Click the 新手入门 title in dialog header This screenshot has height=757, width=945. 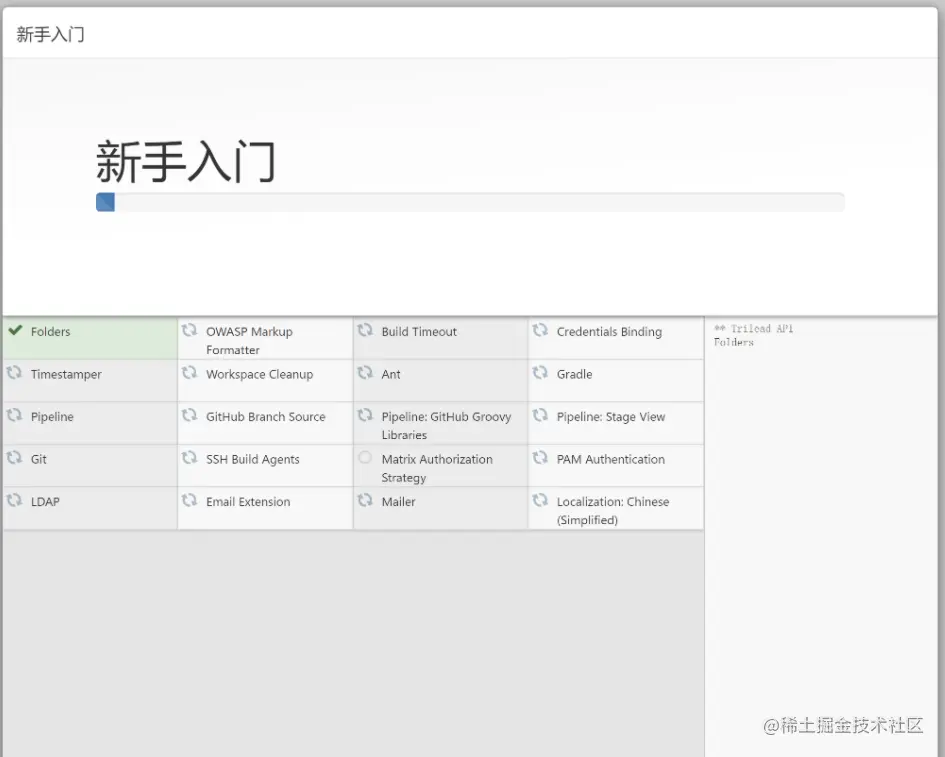51,34
